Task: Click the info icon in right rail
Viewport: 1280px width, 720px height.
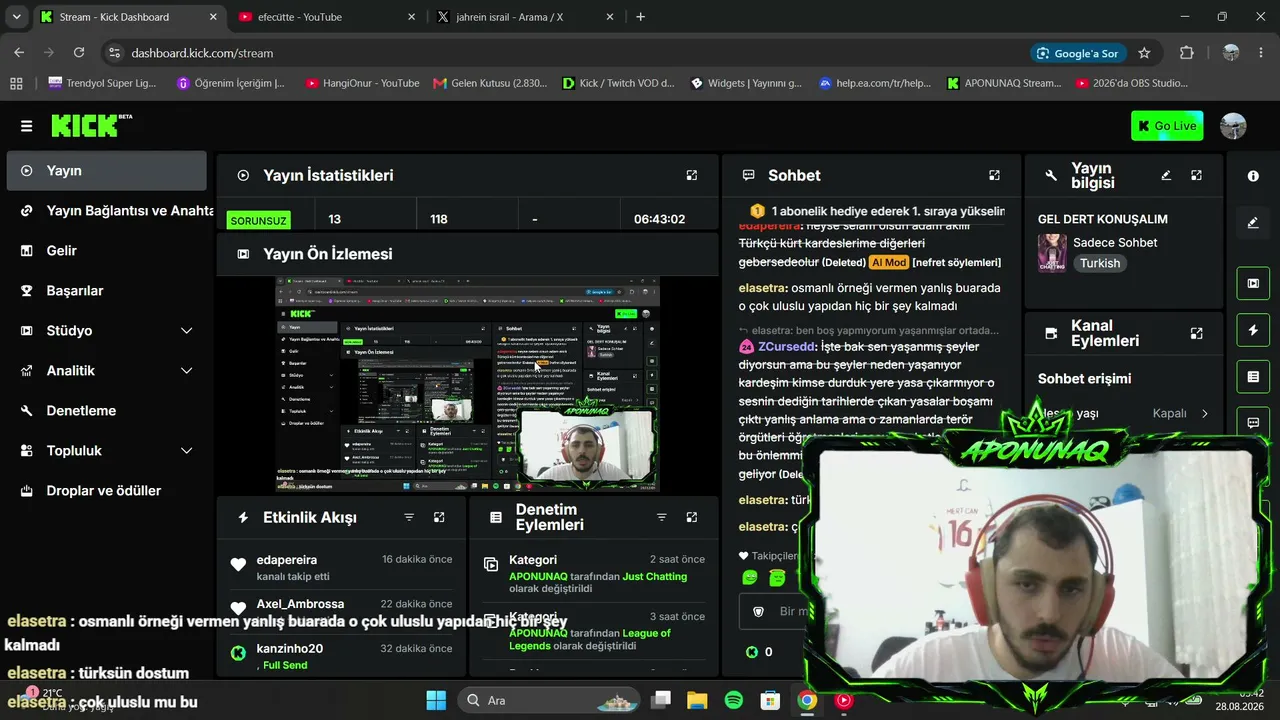Action: coord(1253,176)
